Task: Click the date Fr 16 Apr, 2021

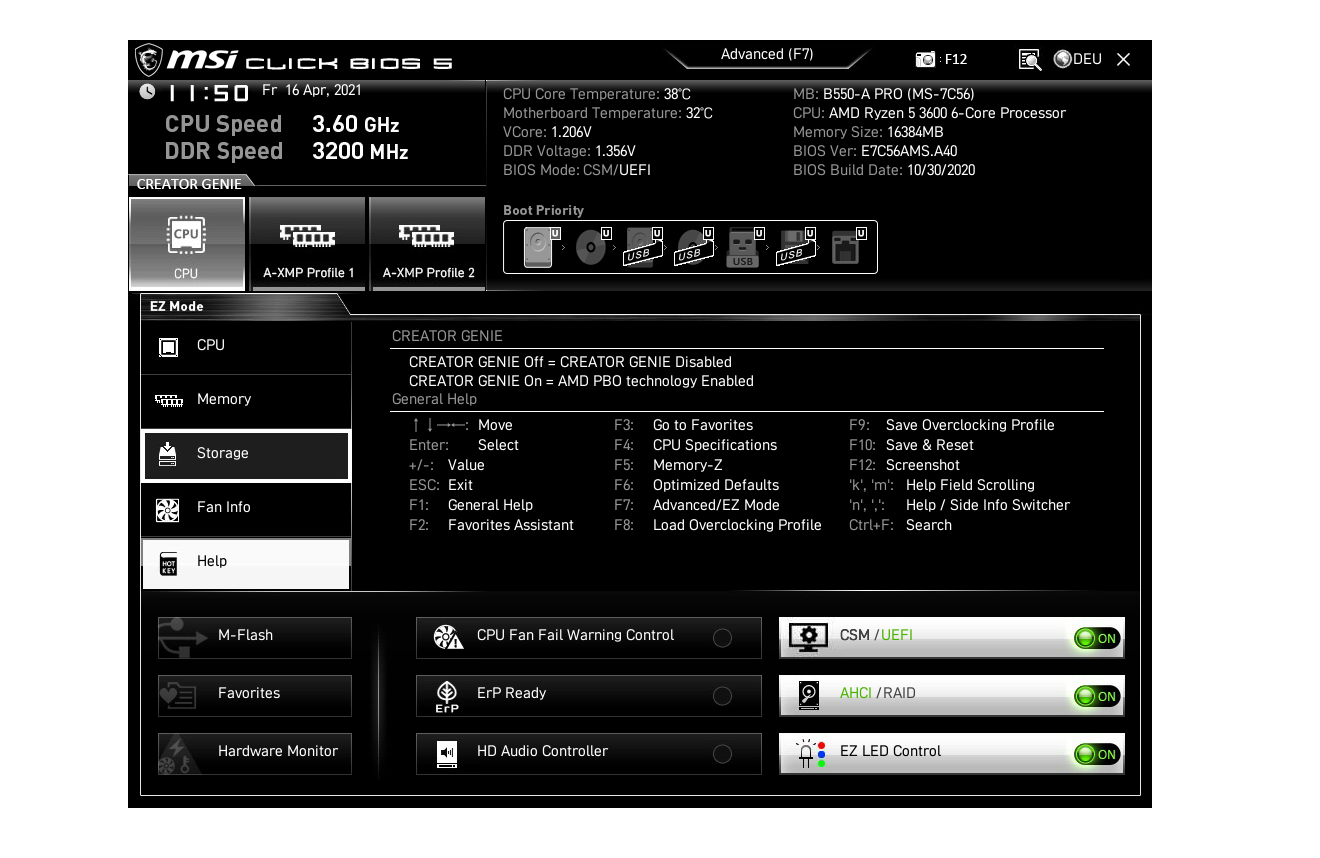Action: click(311, 90)
